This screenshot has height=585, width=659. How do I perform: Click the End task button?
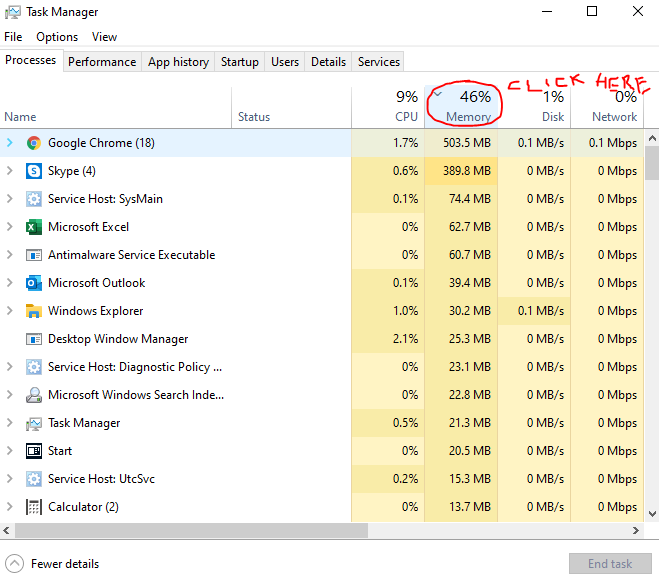click(610, 564)
